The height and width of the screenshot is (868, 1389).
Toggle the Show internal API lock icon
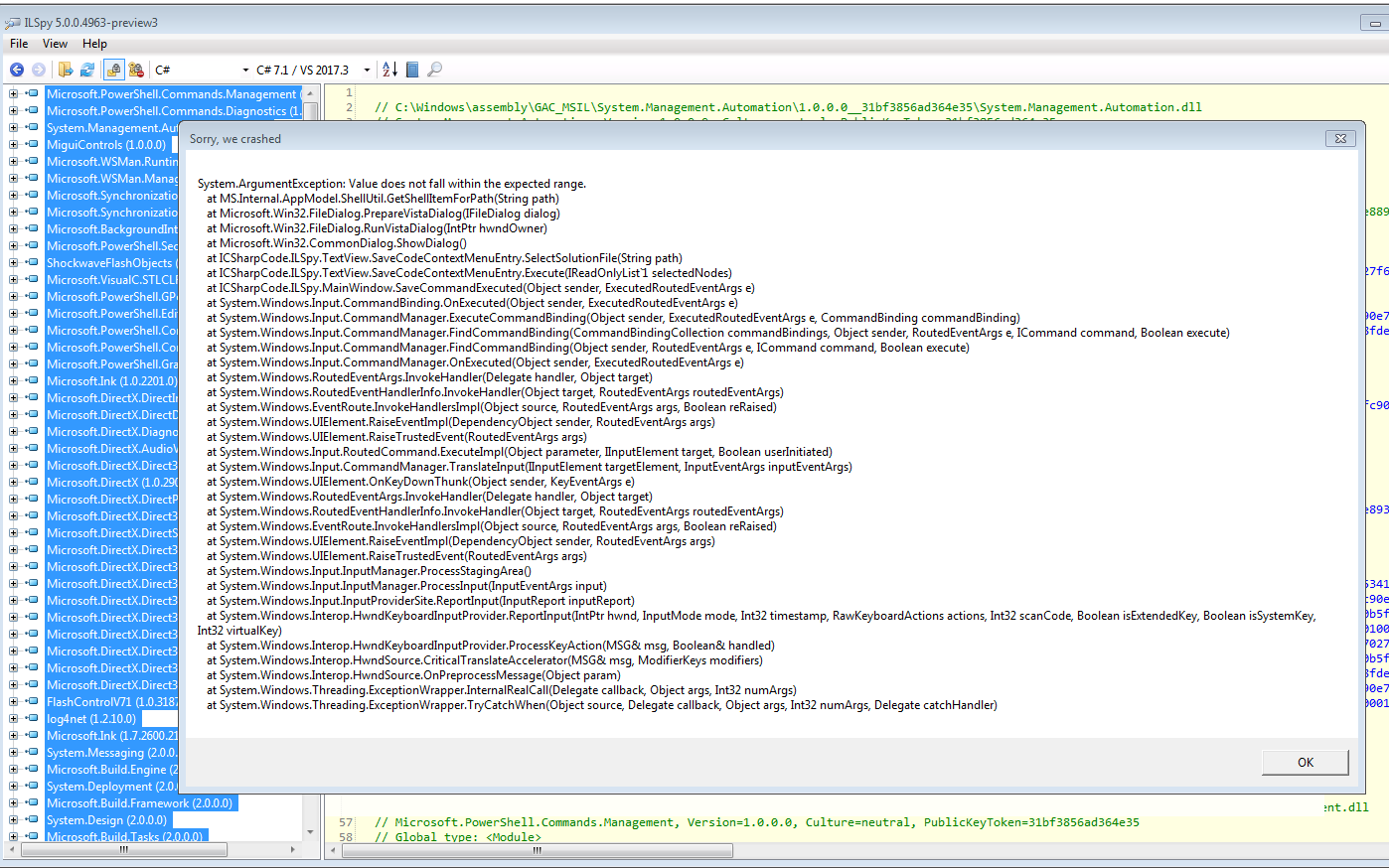coord(114,70)
